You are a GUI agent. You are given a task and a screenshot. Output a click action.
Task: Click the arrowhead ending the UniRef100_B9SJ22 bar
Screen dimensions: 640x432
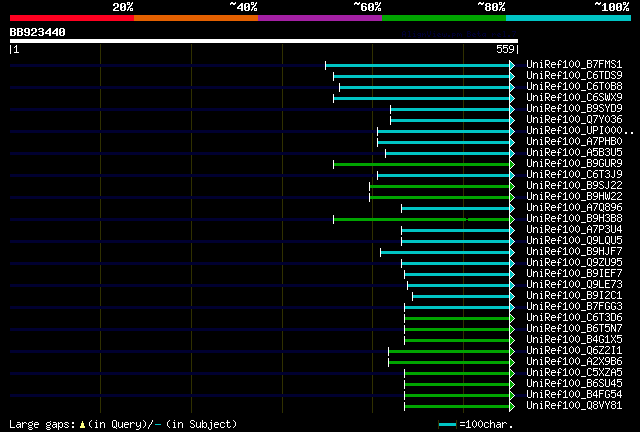pyautogui.click(x=512, y=187)
